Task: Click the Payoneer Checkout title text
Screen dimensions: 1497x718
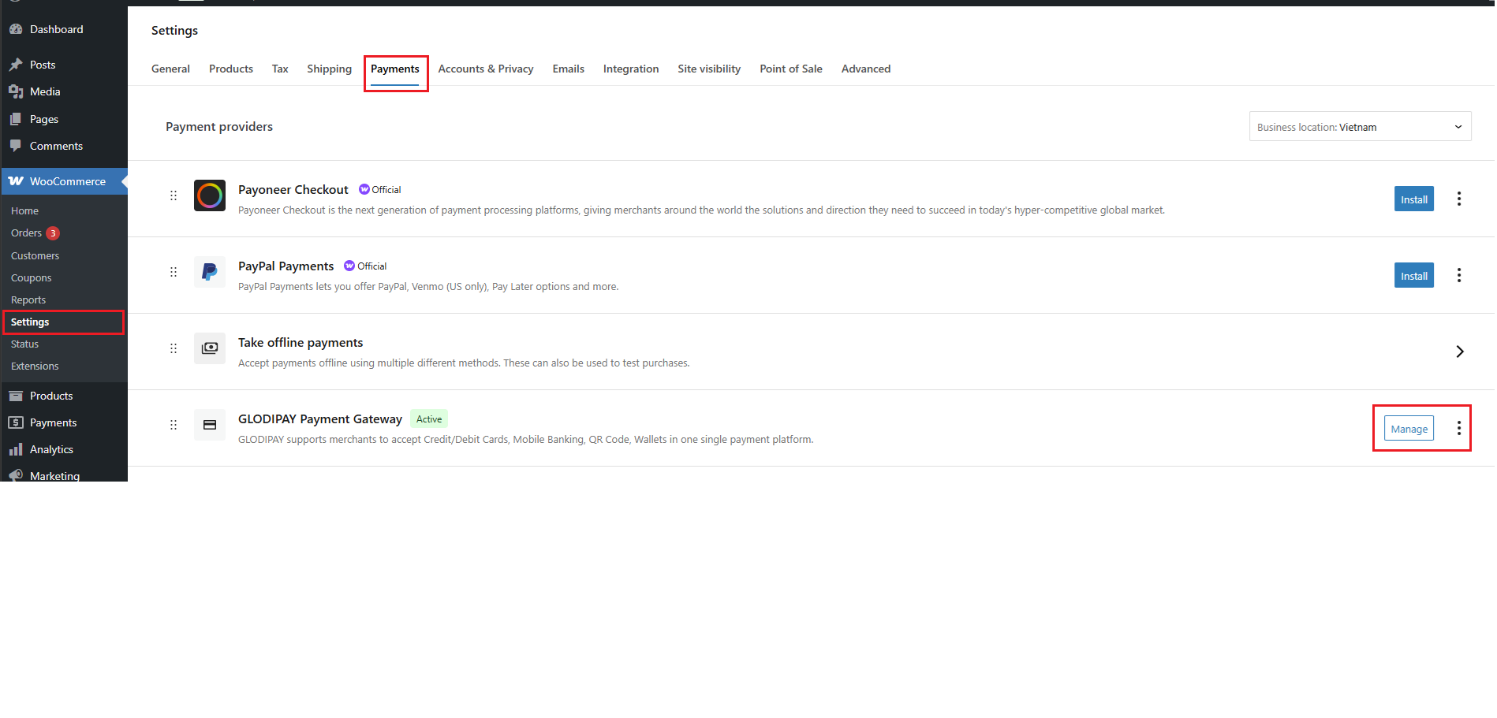Action: tap(293, 190)
